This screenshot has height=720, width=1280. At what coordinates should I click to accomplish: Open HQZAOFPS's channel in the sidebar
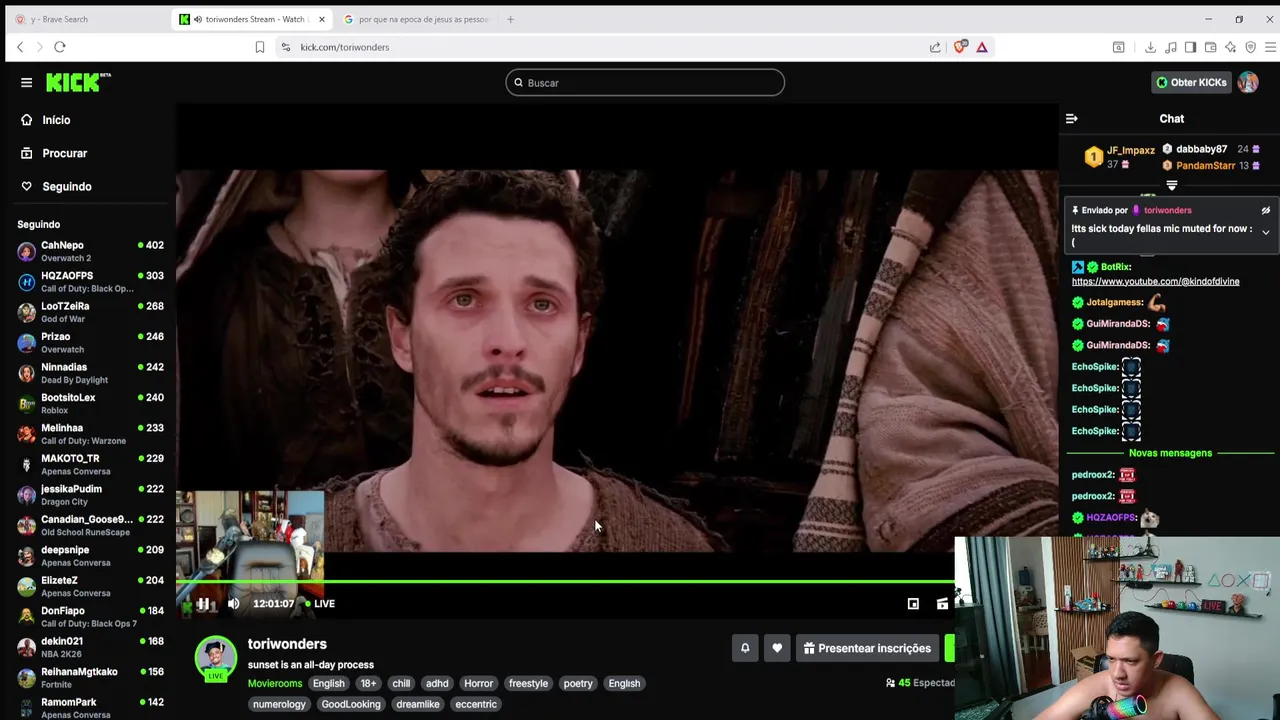pos(90,282)
